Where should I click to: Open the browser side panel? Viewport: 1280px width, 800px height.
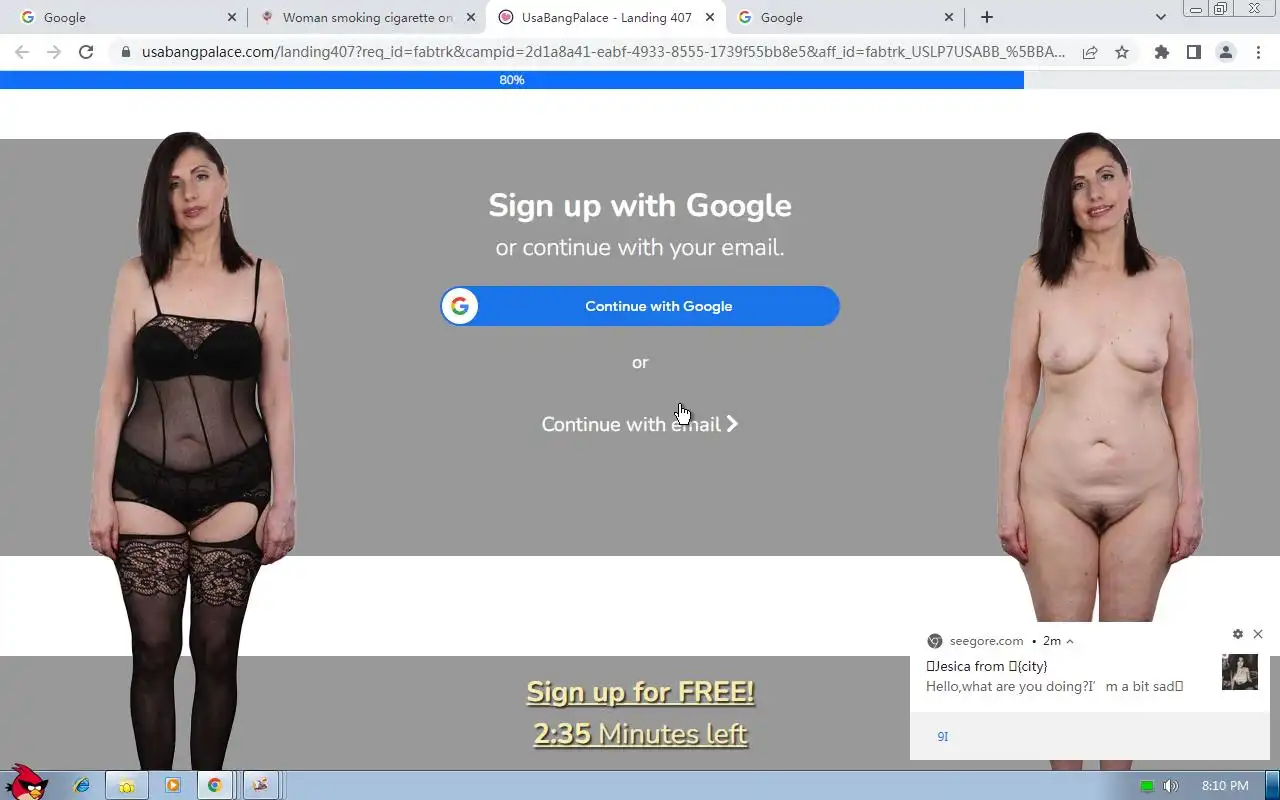[x=1193, y=52]
